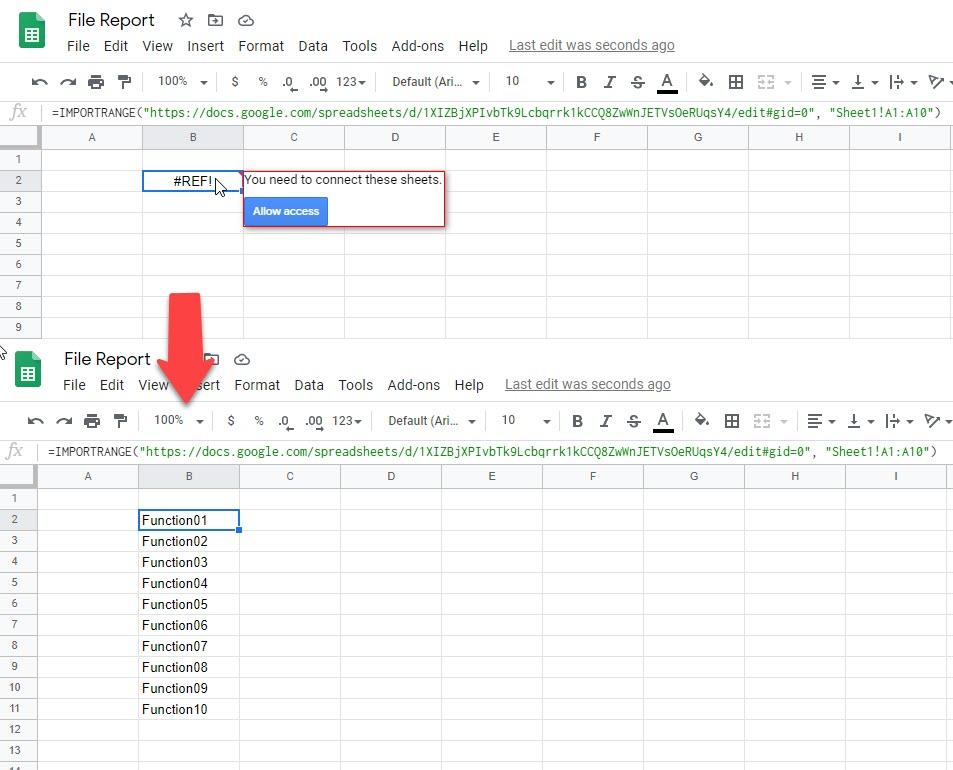Open font dropdown in lower toolbar
This screenshot has height=770, width=953.
click(432, 421)
